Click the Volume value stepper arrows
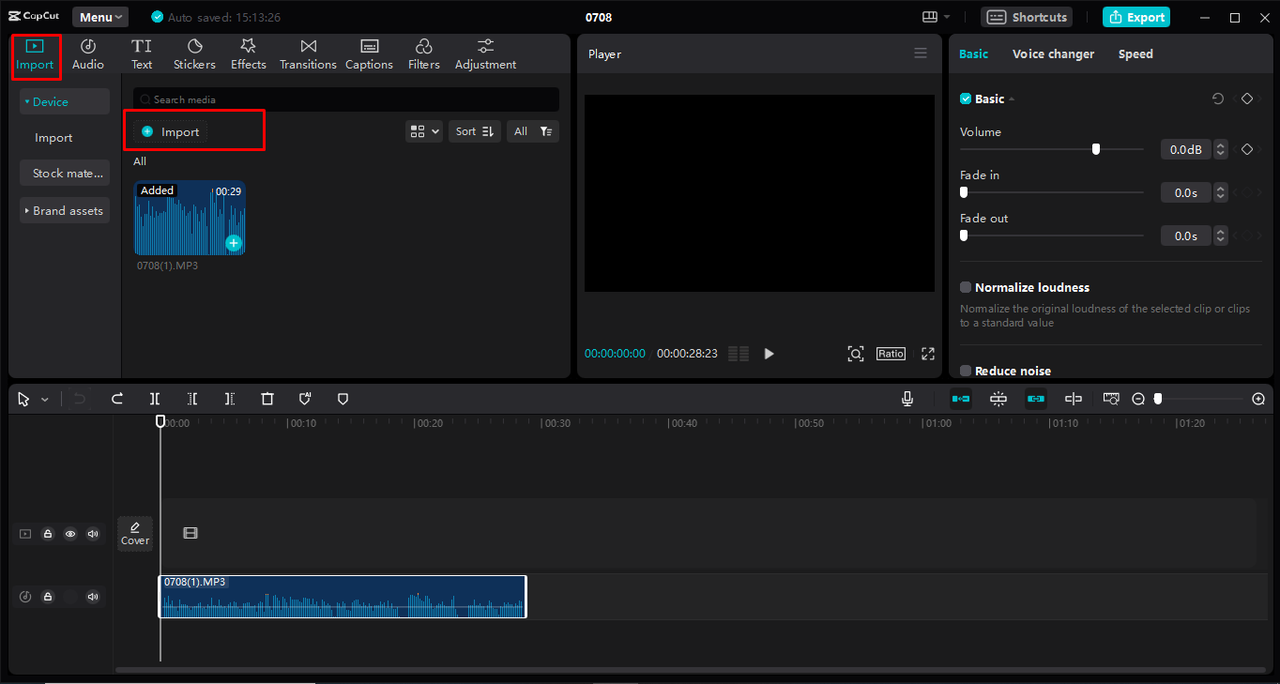Viewport: 1280px width, 684px height. [1220, 150]
